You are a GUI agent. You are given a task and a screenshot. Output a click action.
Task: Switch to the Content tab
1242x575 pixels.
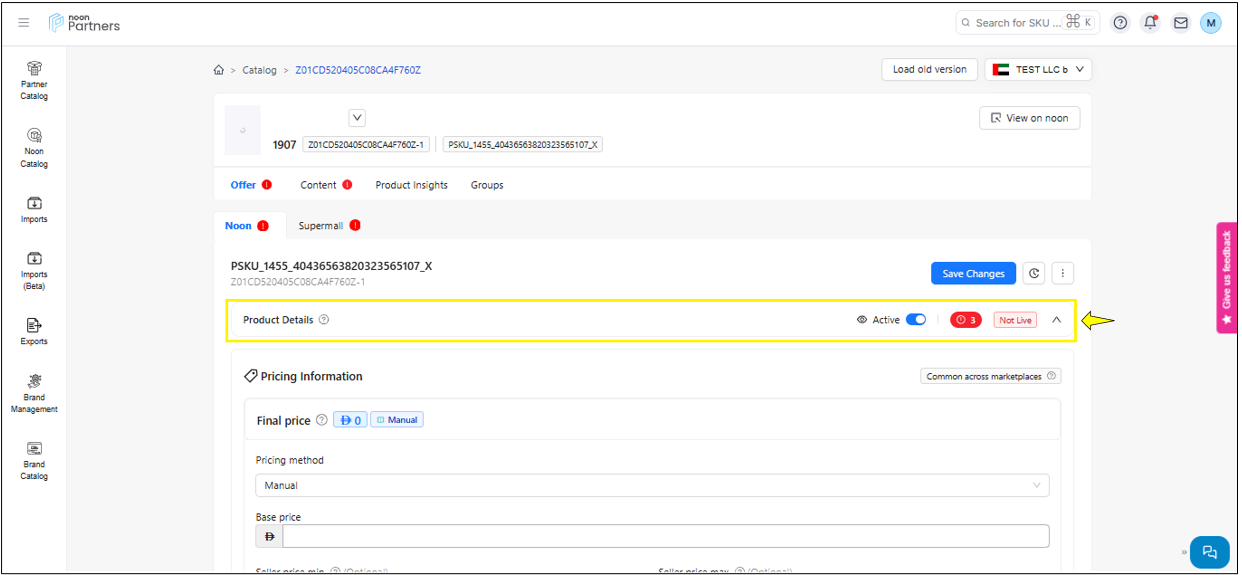(318, 185)
